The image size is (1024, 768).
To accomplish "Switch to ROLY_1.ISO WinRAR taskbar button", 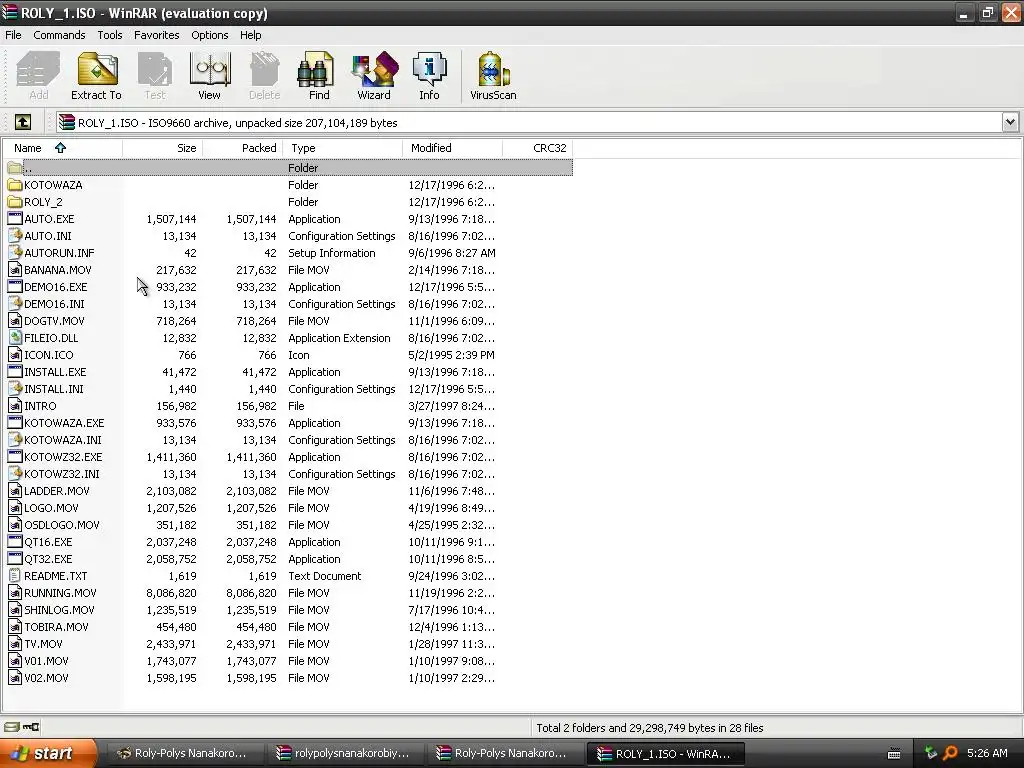I will [665, 753].
